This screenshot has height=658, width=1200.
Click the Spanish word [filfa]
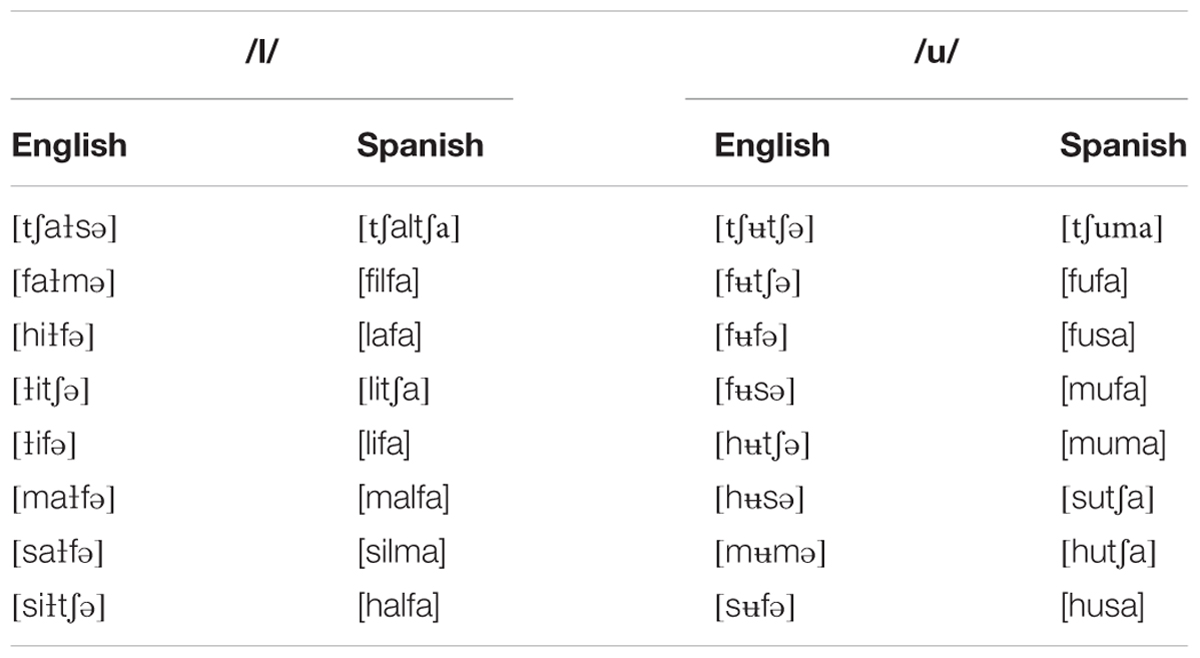coord(388,282)
